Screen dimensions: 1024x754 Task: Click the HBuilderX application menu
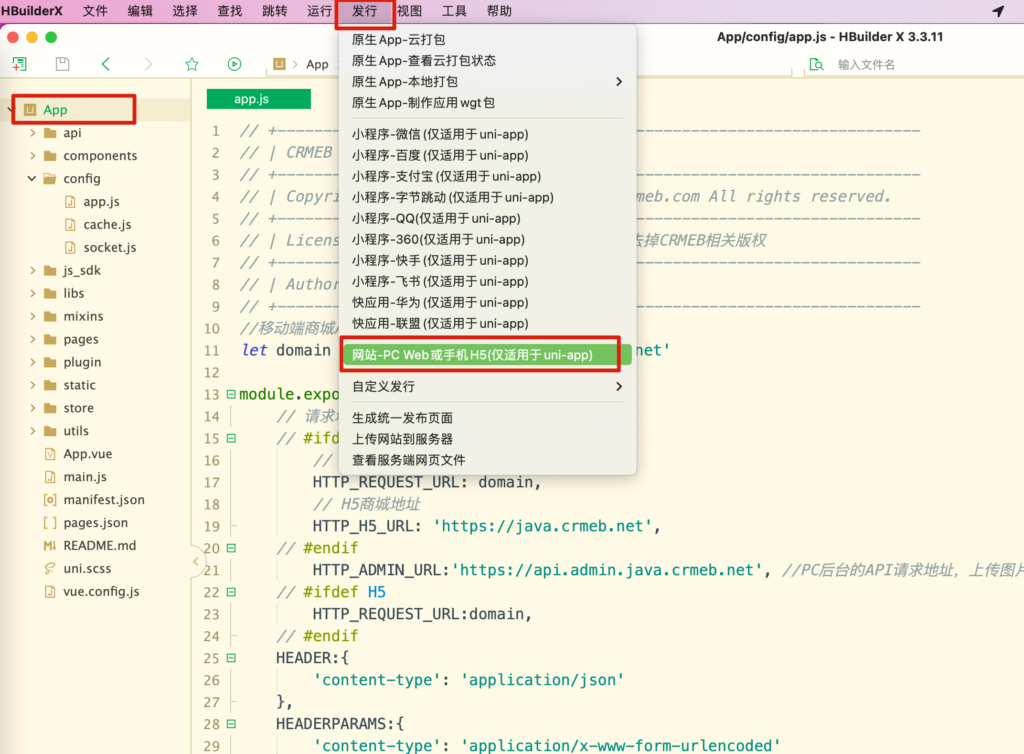31,11
